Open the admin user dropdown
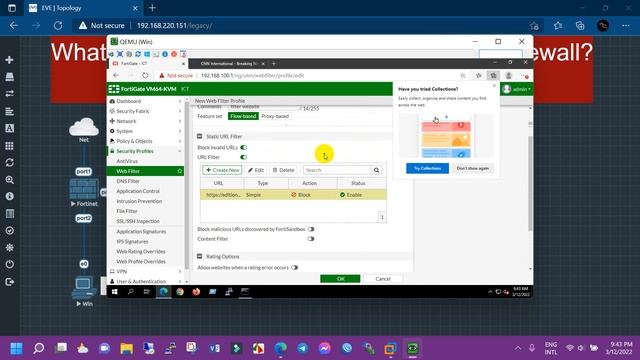The width and height of the screenshot is (640, 360). tap(517, 89)
